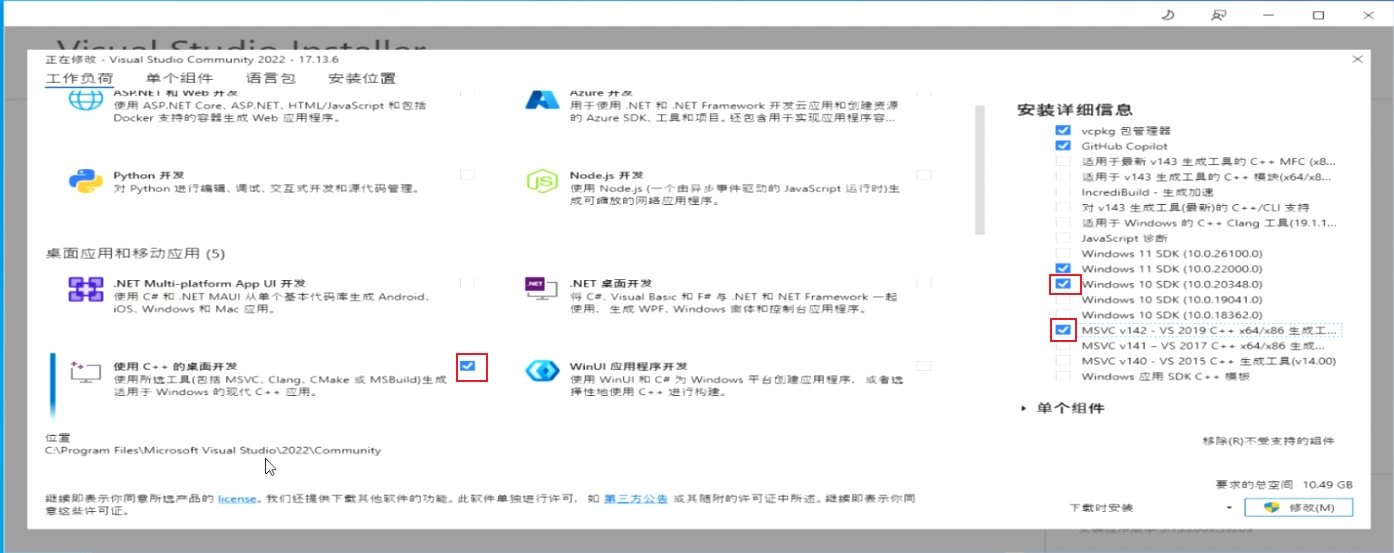Uncheck the 使用 C++ 的桌面开发 workload

coord(467,367)
